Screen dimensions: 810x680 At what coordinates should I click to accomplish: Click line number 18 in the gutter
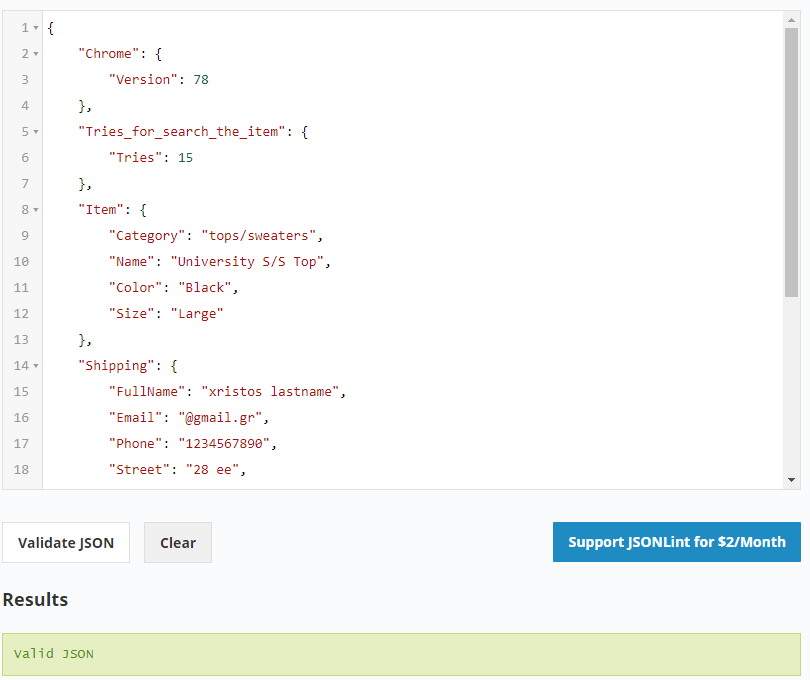click(x=22, y=470)
